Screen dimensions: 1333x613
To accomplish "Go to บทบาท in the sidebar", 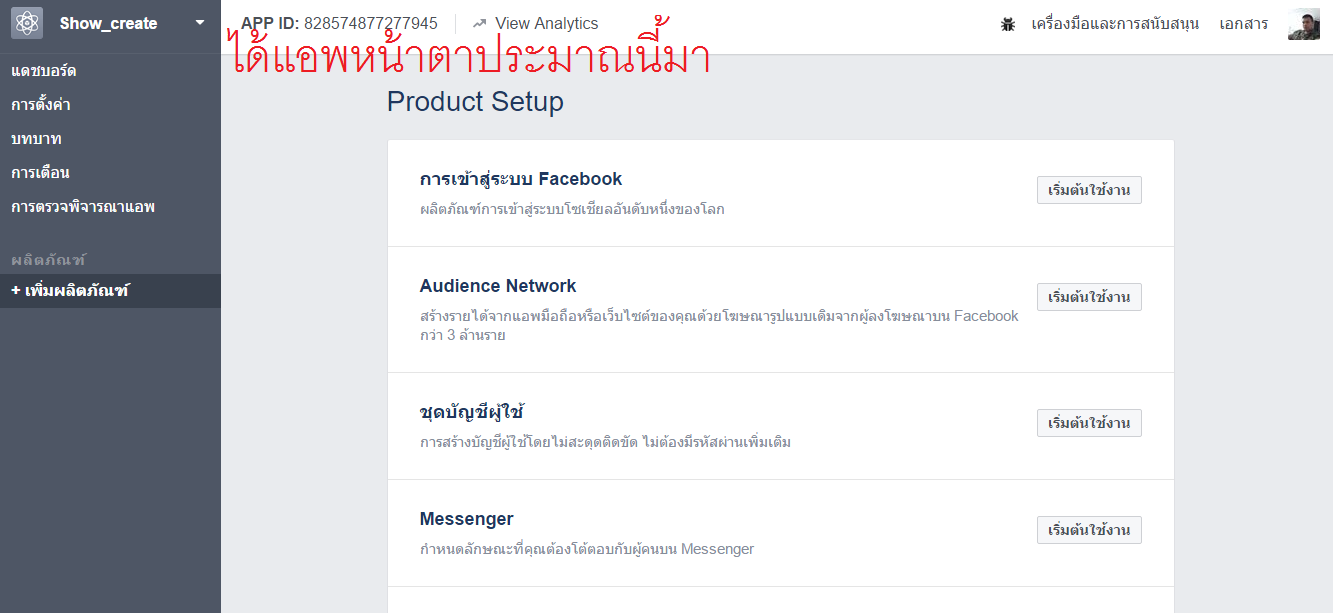I will [36, 139].
